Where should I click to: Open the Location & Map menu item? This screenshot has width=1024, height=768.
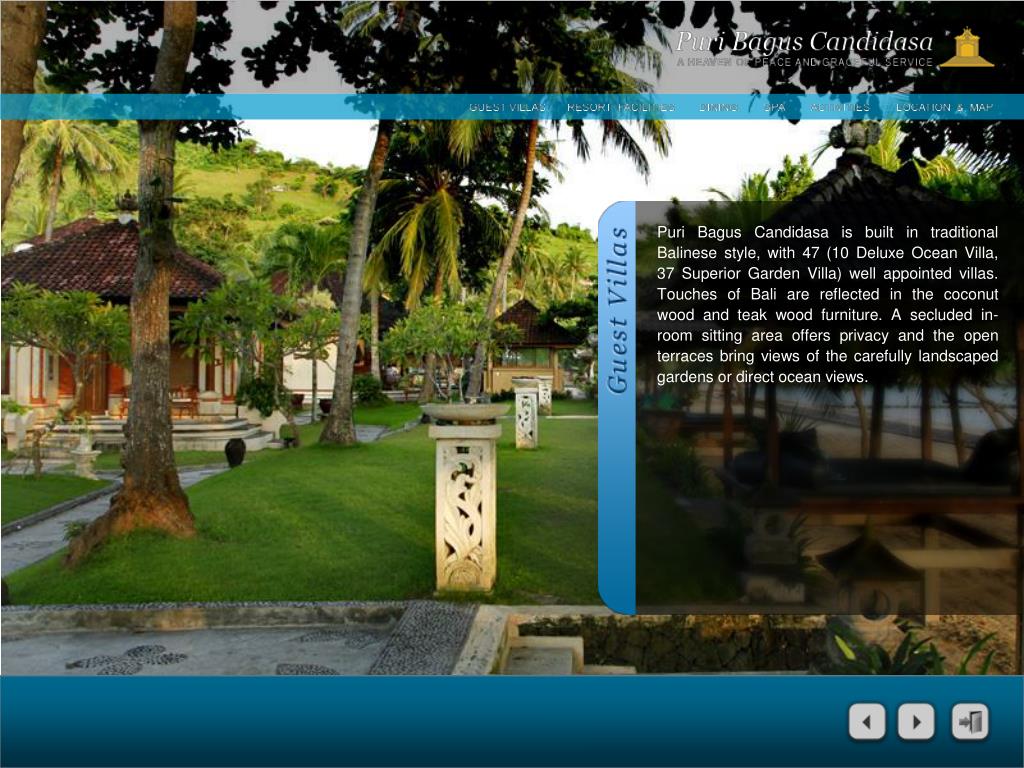[x=944, y=107]
